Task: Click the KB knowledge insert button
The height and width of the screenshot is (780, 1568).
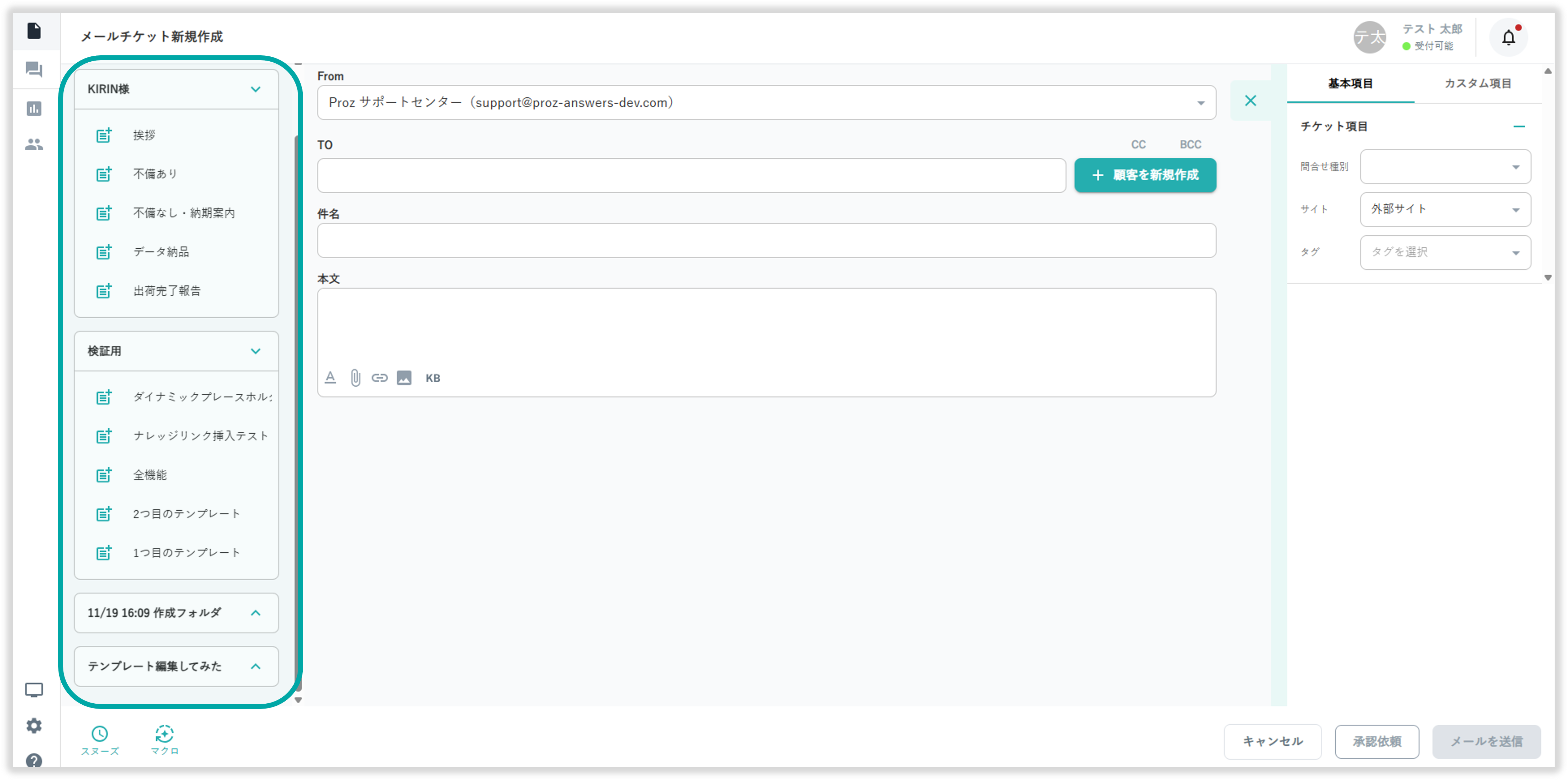Action: tap(433, 378)
